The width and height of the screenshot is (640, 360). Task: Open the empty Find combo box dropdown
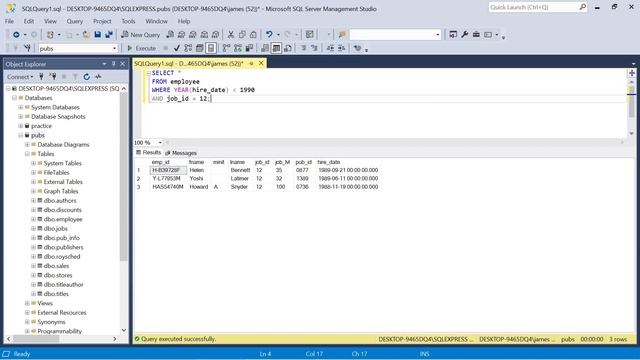tap(438, 35)
